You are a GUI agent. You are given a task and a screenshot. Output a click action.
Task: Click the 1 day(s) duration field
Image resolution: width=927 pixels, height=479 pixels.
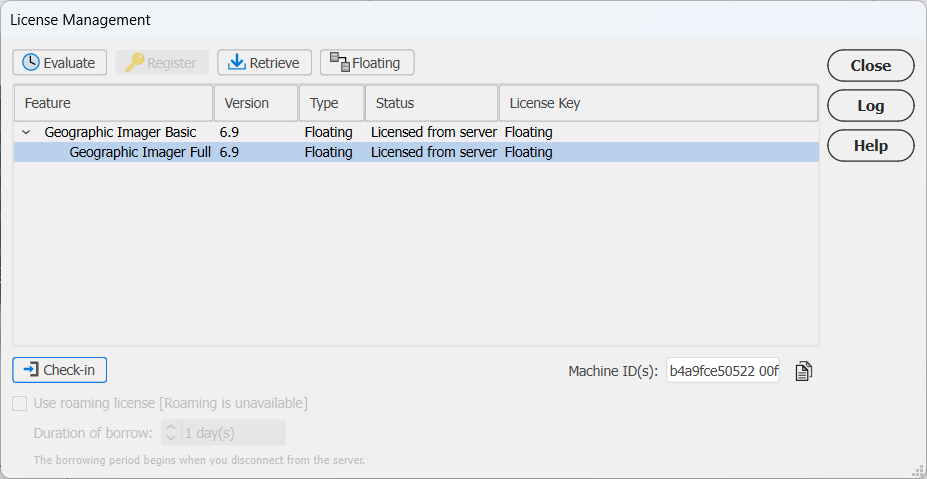point(233,433)
